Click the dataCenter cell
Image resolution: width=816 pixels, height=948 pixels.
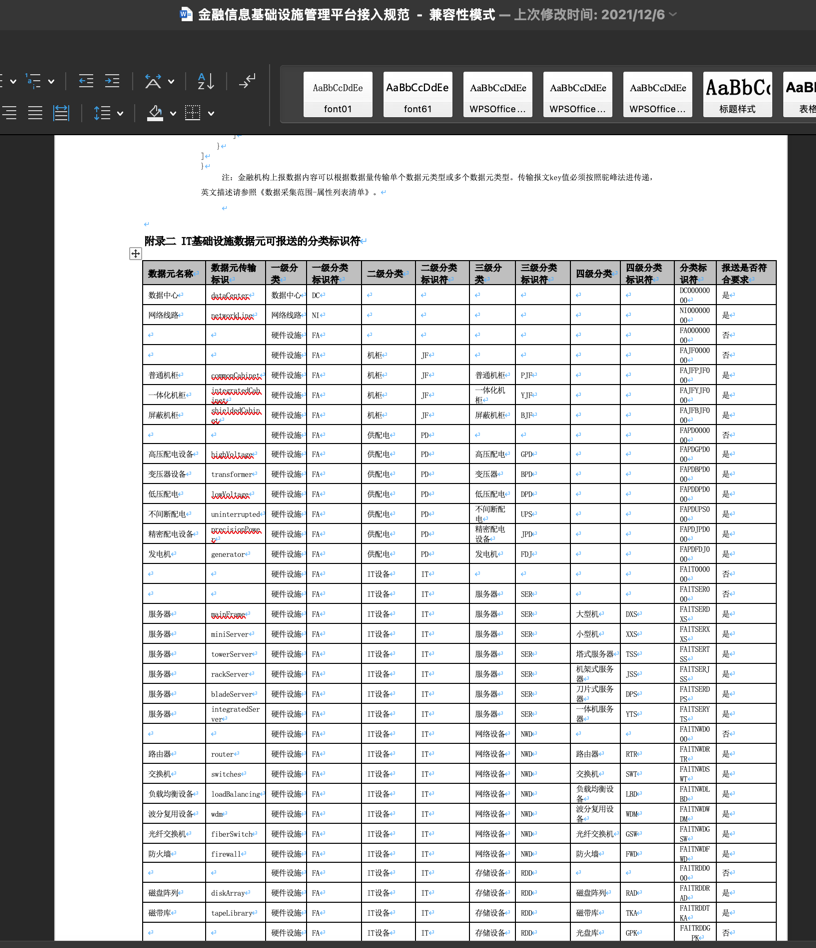click(x=236, y=295)
